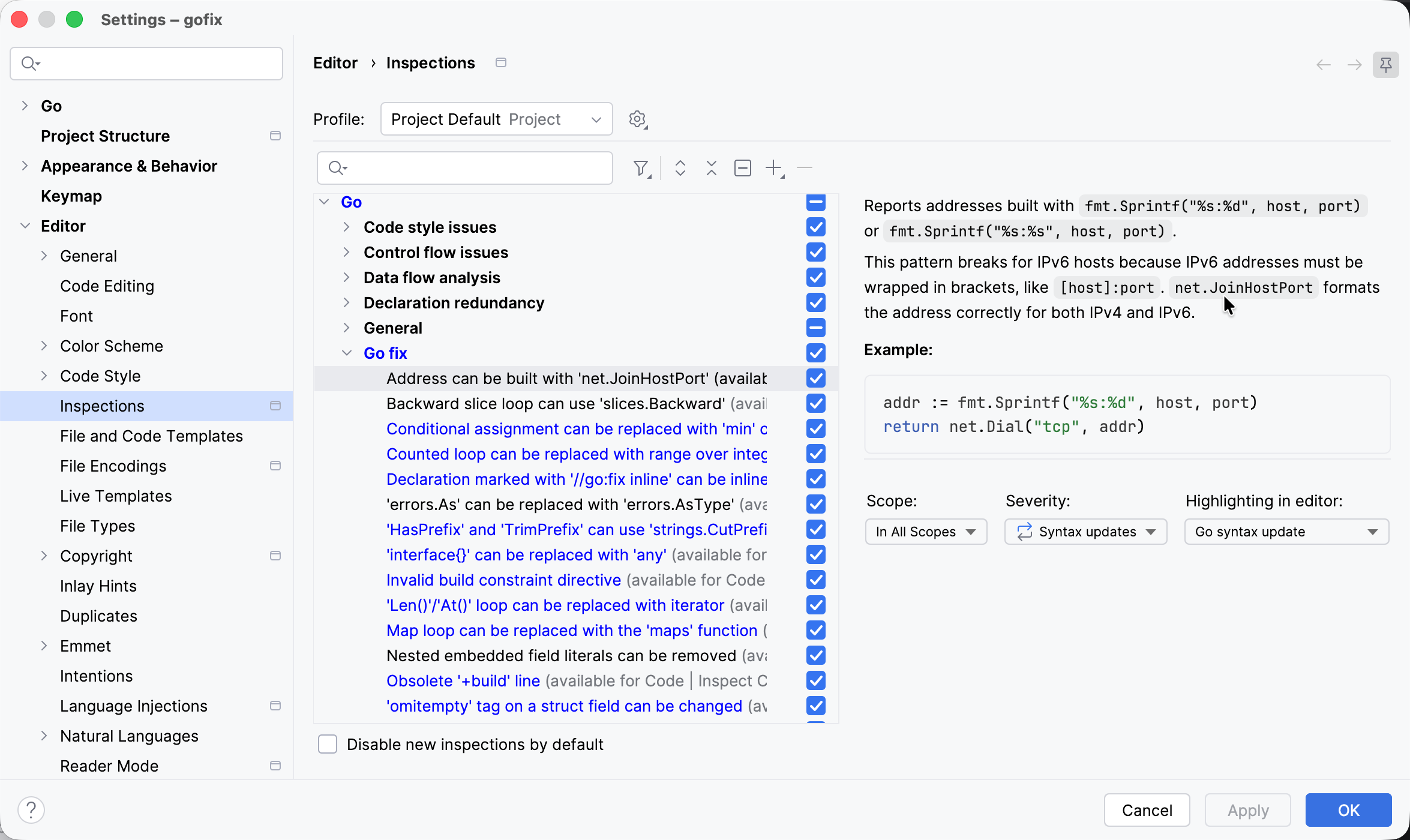Expand the Go node in sidebar
Screen dimensions: 1410x840
pyautogui.click(x=25, y=106)
